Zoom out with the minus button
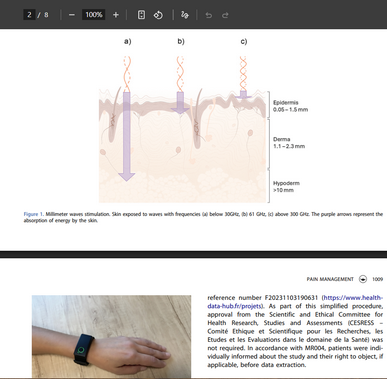 click(x=72, y=15)
